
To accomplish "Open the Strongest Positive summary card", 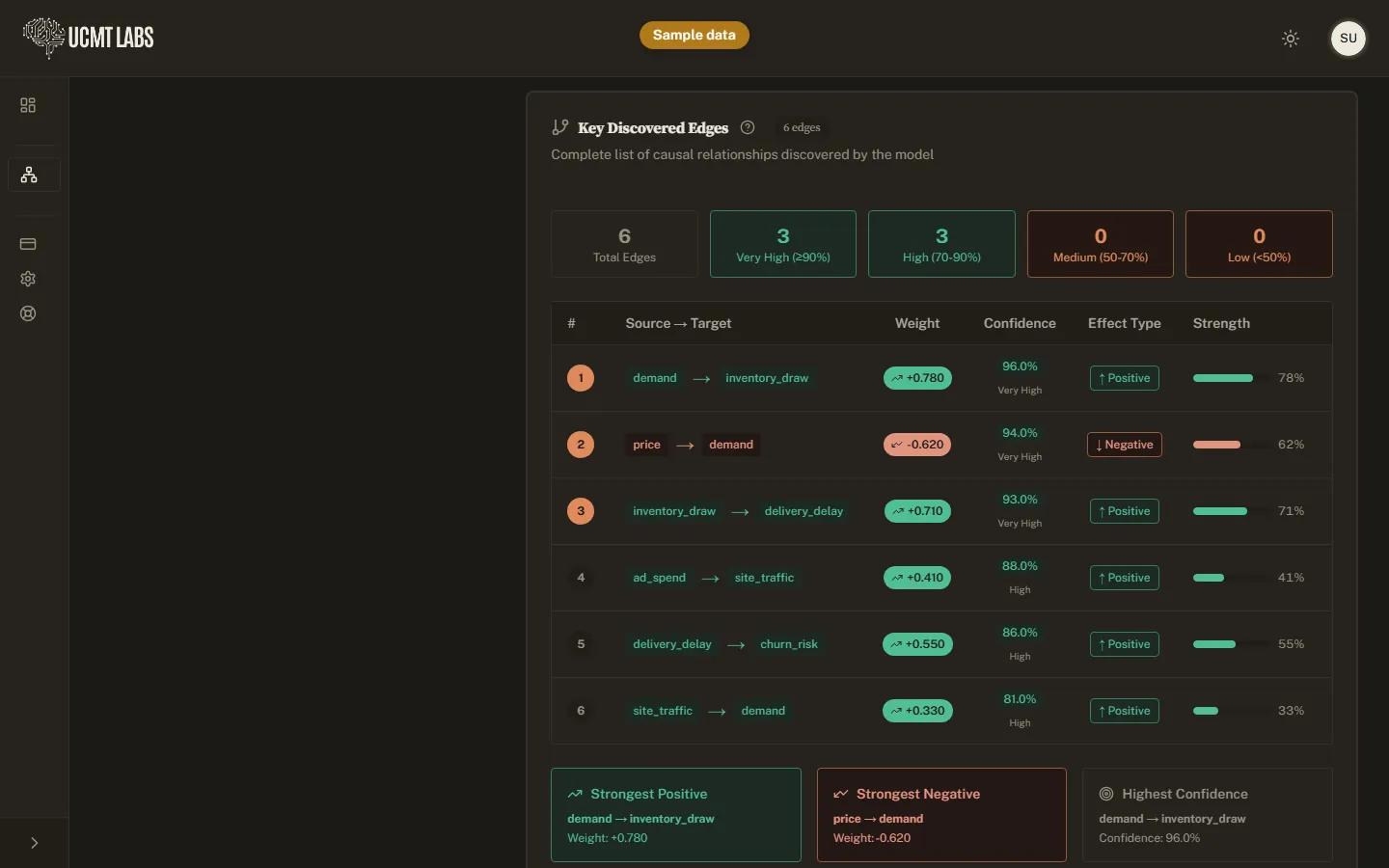I will click(676, 815).
